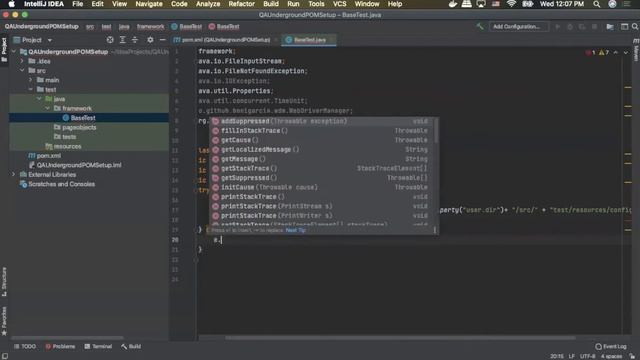Open the Navigate menu
The height and width of the screenshot is (360, 640).
click(149, 4)
